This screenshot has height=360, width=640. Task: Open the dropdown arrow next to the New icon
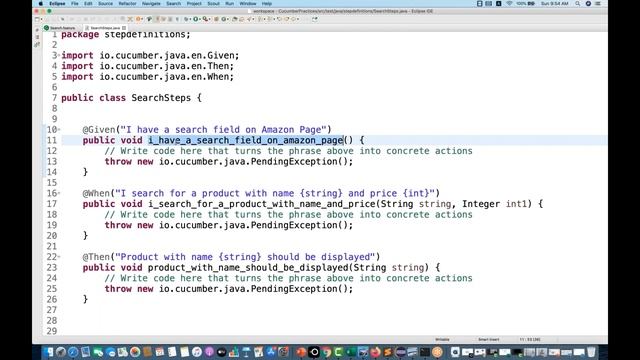(42, 19)
